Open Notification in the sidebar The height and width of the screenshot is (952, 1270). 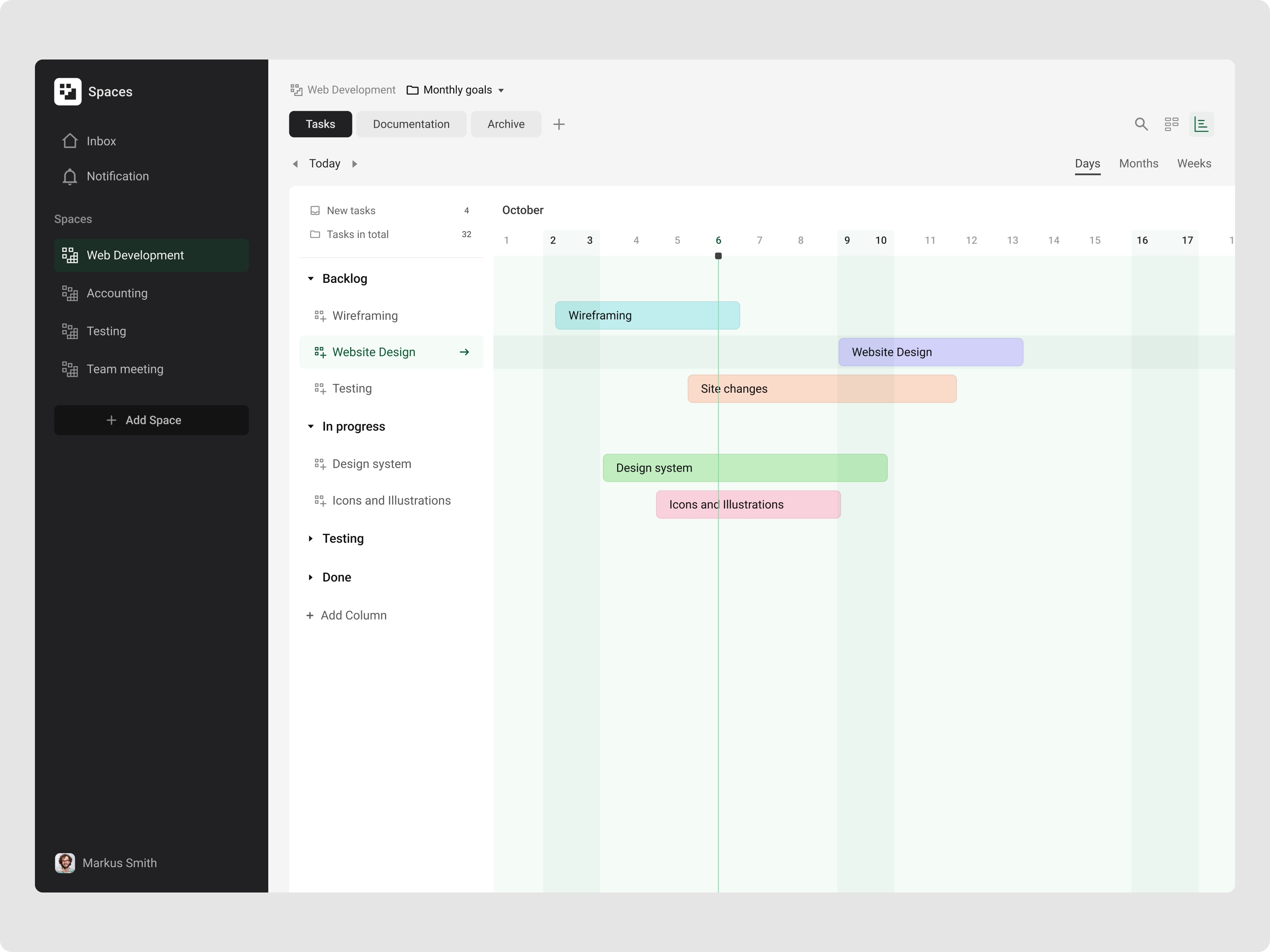tap(117, 176)
